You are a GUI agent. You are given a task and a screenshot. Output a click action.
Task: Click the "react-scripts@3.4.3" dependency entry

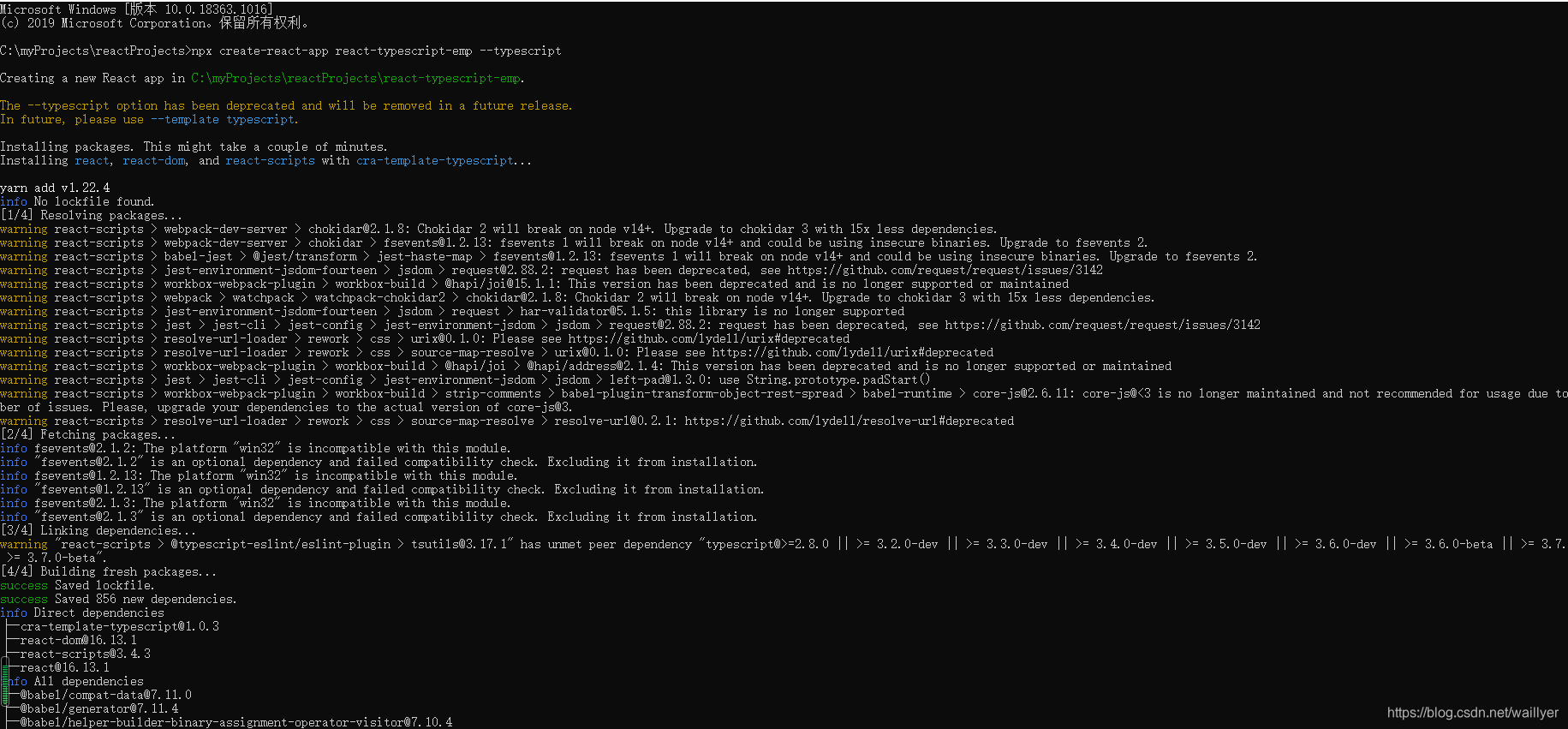pos(86,654)
